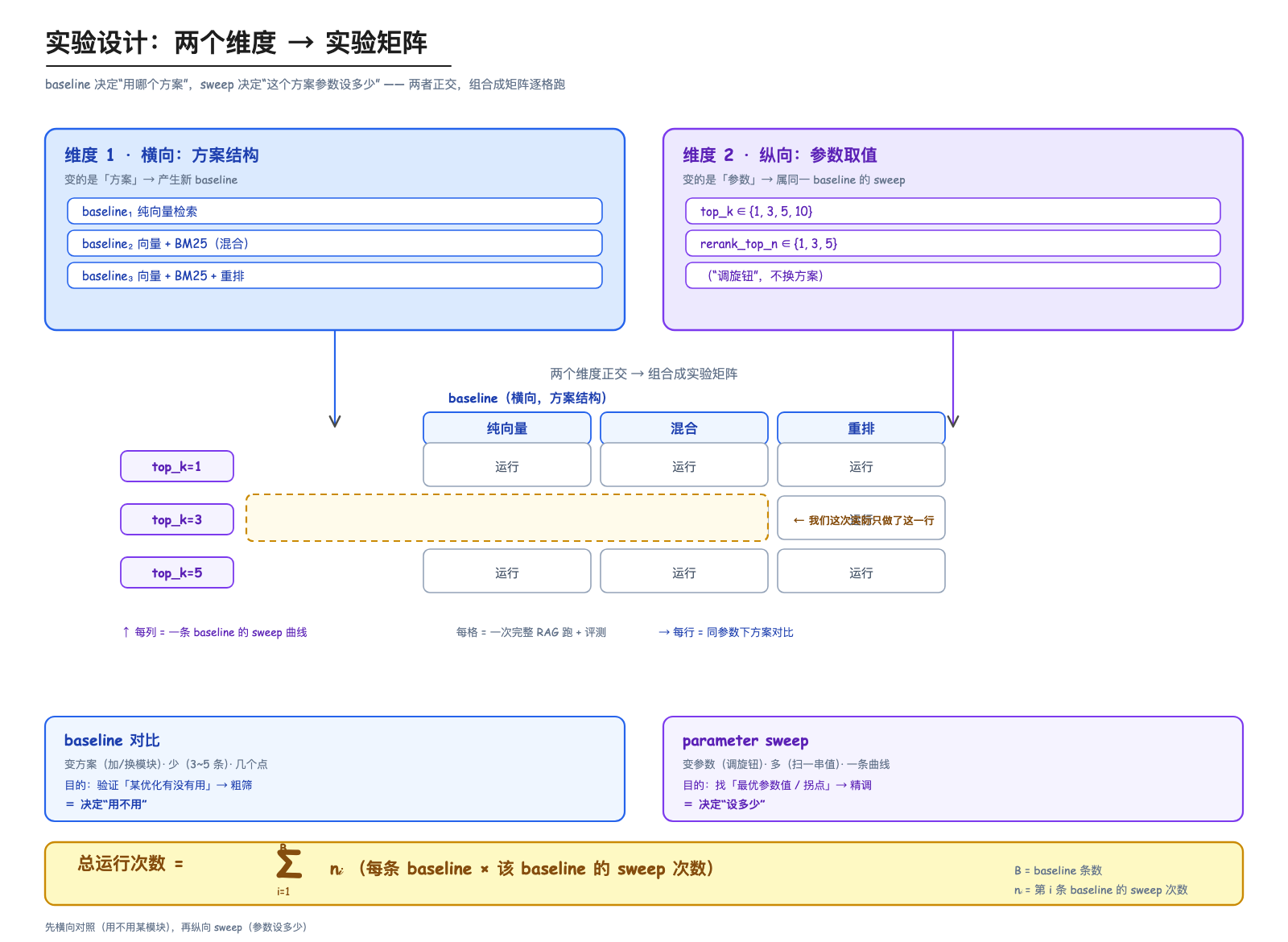Click the title "实验设计：两个维度 → 实验矩阵"
The height and width of the screenshot is (942, 1288).
236,42
